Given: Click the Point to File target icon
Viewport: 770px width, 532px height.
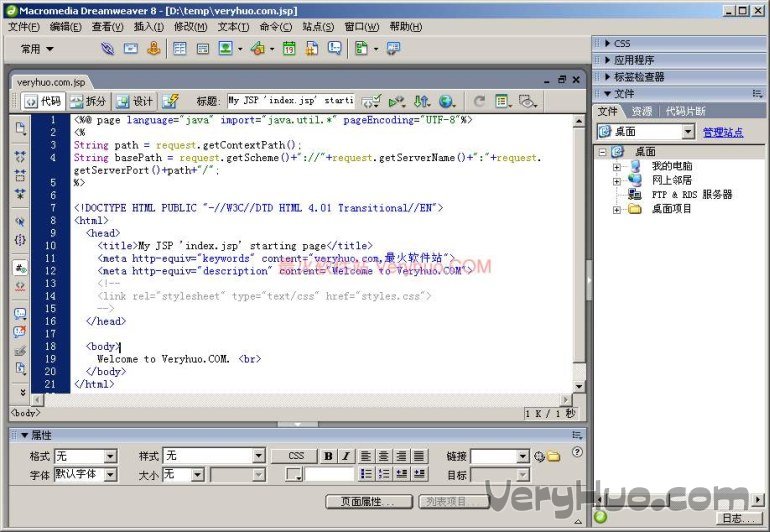Looking at the screenshot, I should tap(539, 456).
